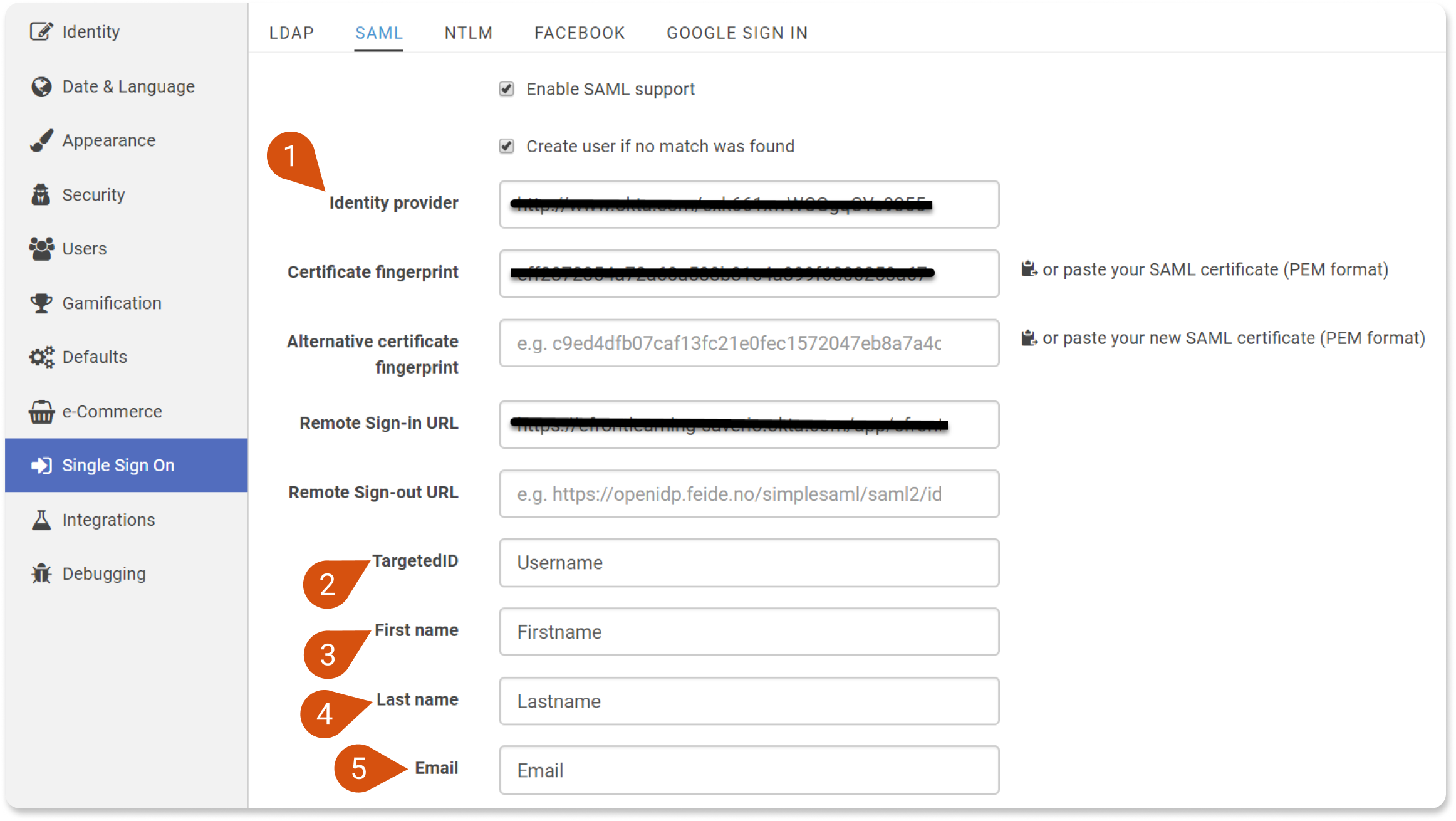
Task: Click the Date & Language globe icon
Action: [x=41, y=86]
